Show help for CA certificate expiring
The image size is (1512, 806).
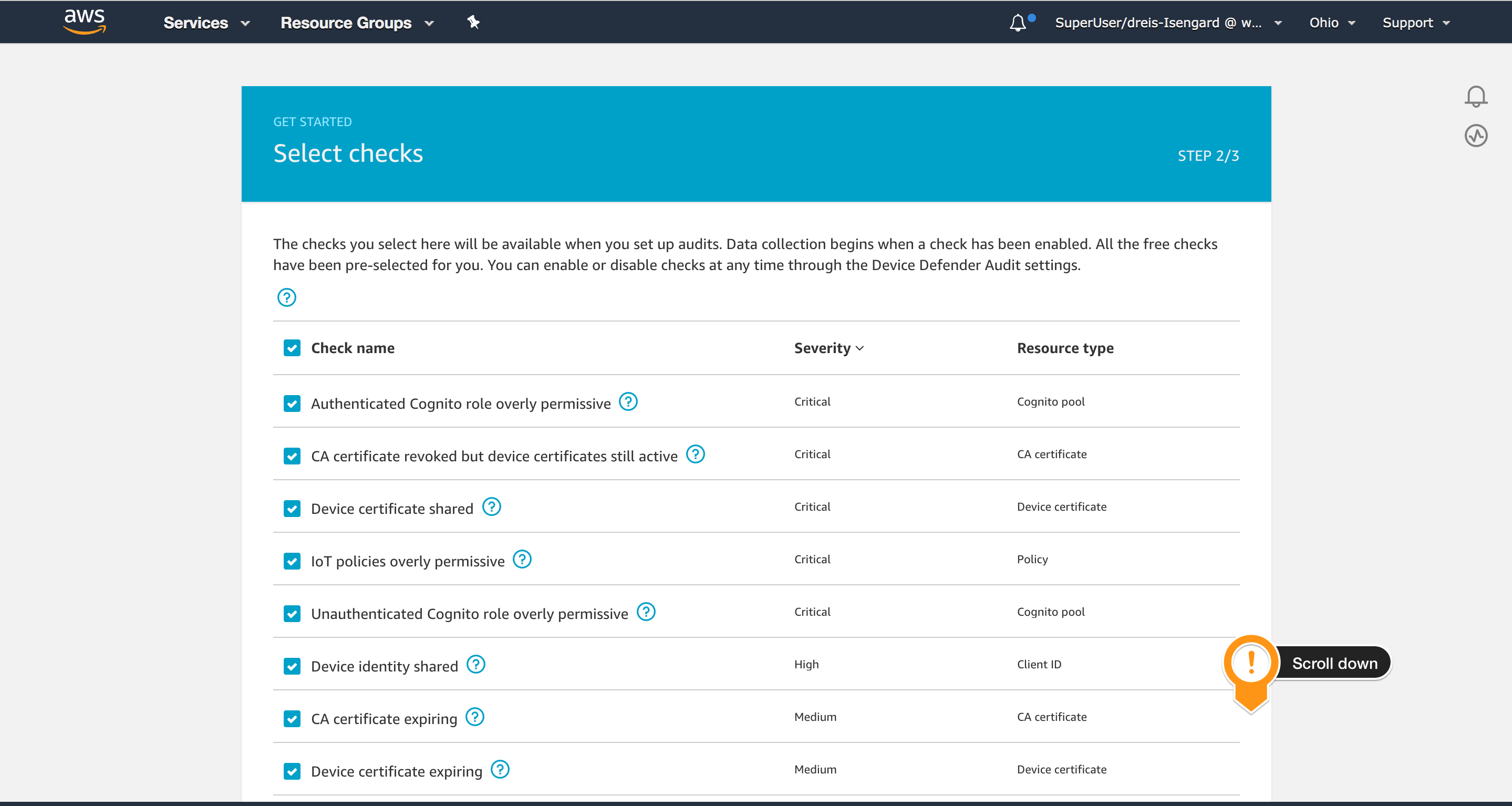(x=474, y=716)
